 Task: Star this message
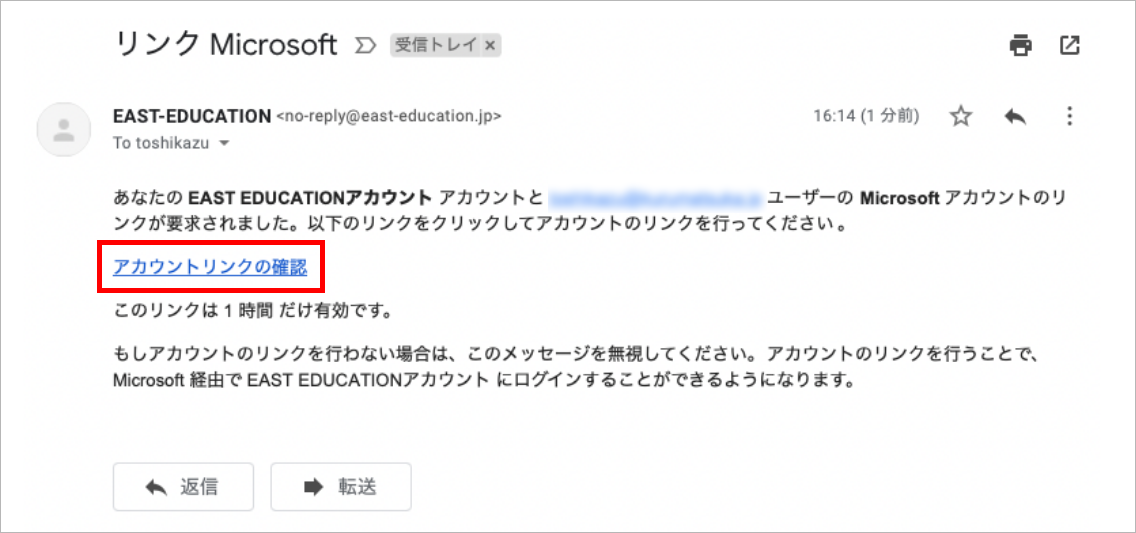(961, 116)
